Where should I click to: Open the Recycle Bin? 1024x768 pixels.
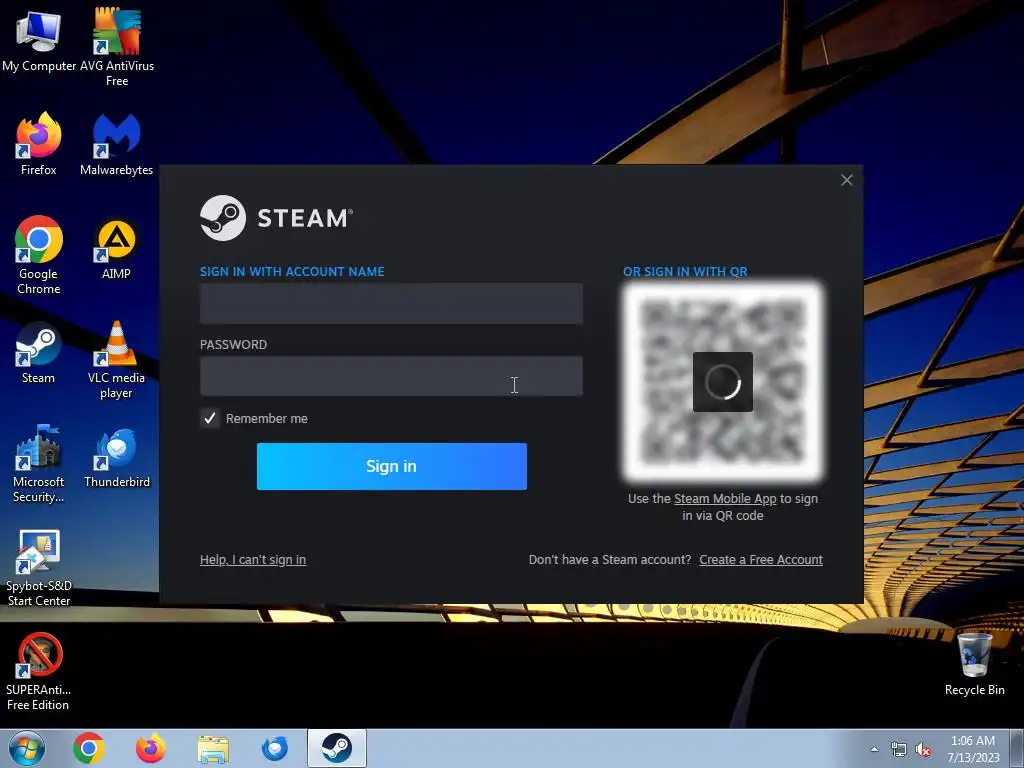click(974, 664)
